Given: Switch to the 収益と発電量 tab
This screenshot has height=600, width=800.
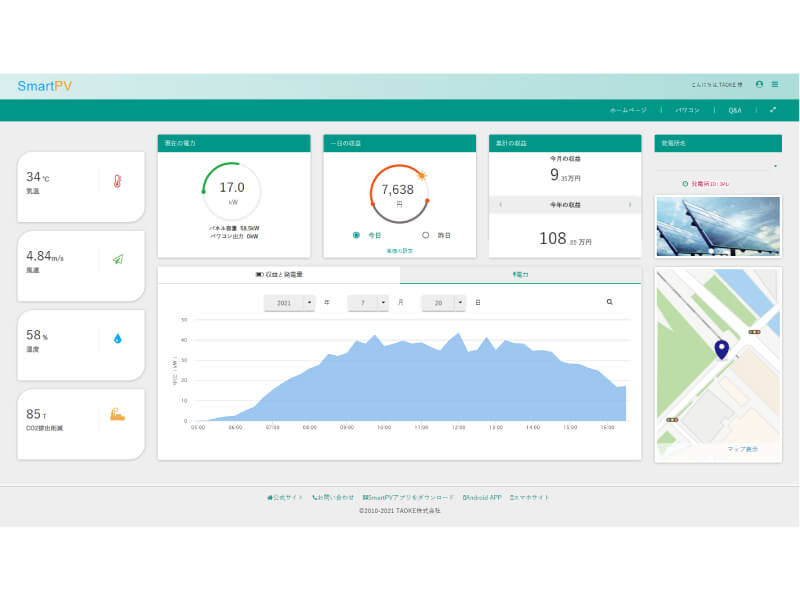Looking at the screenshot, I should coord(279,273).
